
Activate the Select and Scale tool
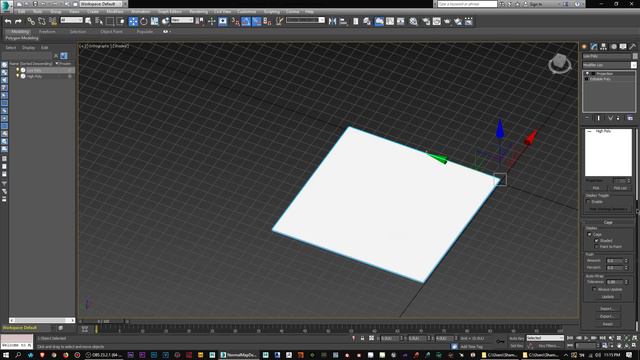coord(154,21)
